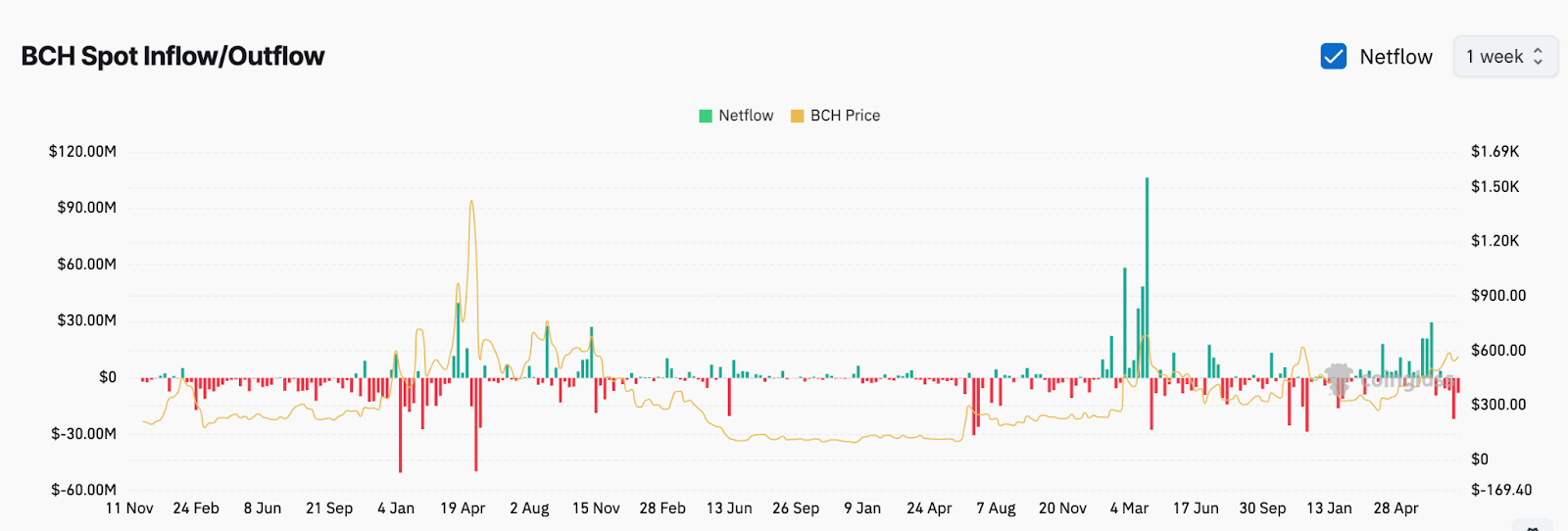This screenshot has height=531, width=1568.
Task: Click the $1.69K right price axis label
Action: [1494, 151]
